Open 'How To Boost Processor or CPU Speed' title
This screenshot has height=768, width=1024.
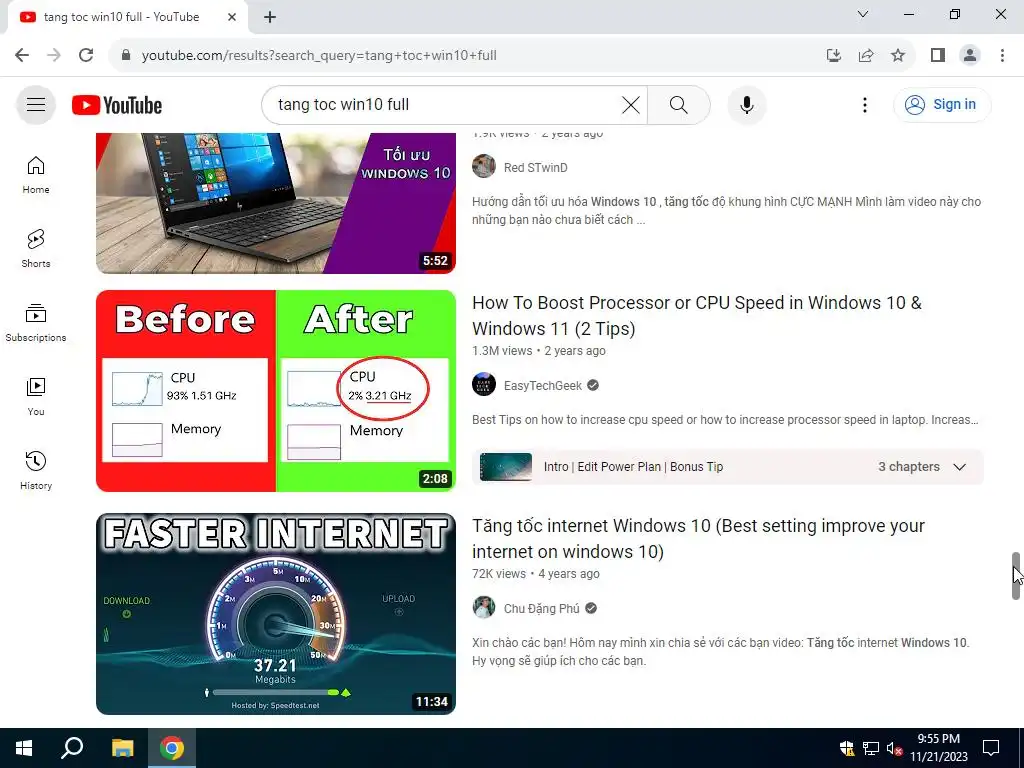coord(697,315)
